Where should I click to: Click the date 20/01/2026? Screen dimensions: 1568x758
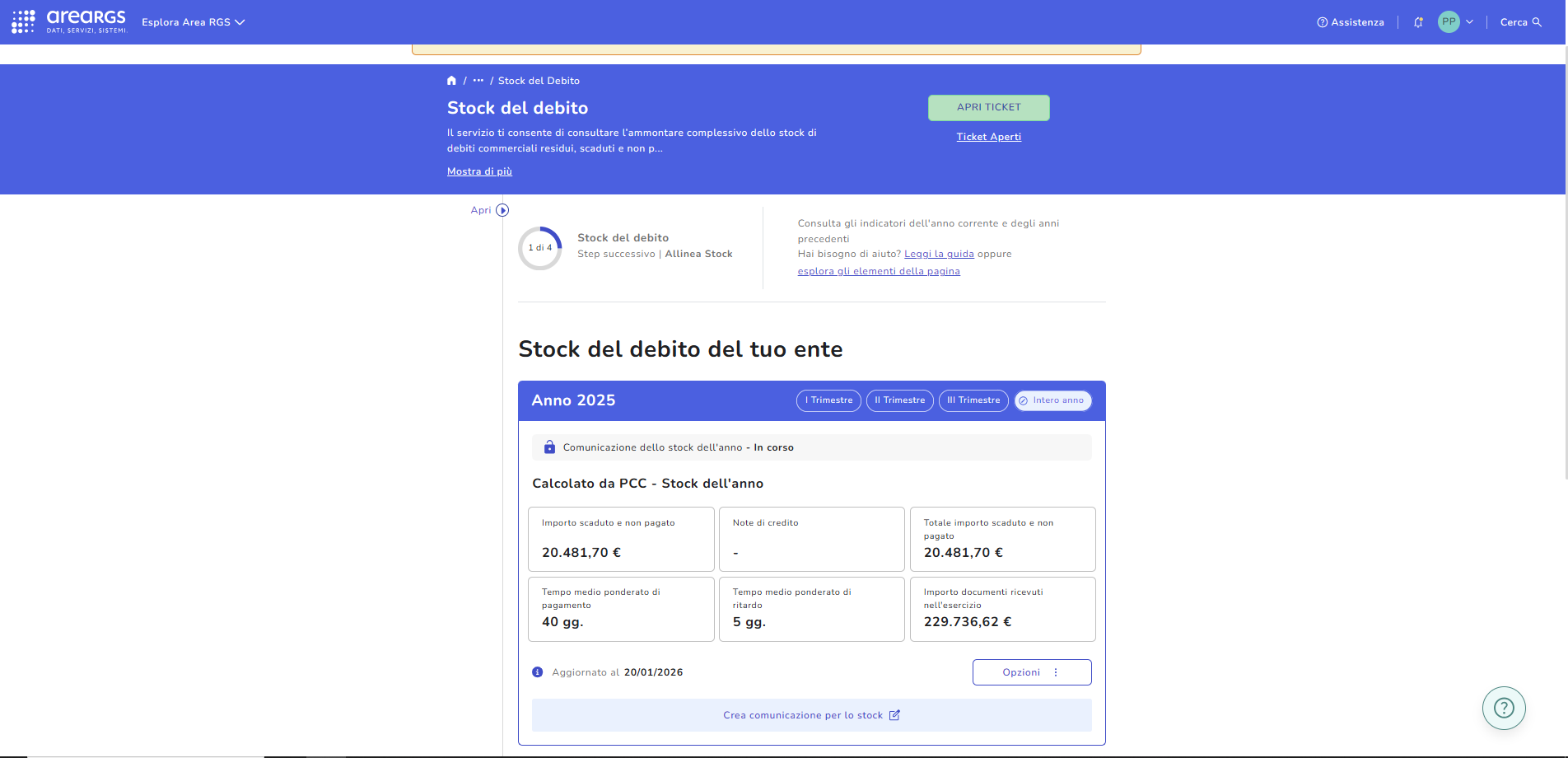pos(653,672)
